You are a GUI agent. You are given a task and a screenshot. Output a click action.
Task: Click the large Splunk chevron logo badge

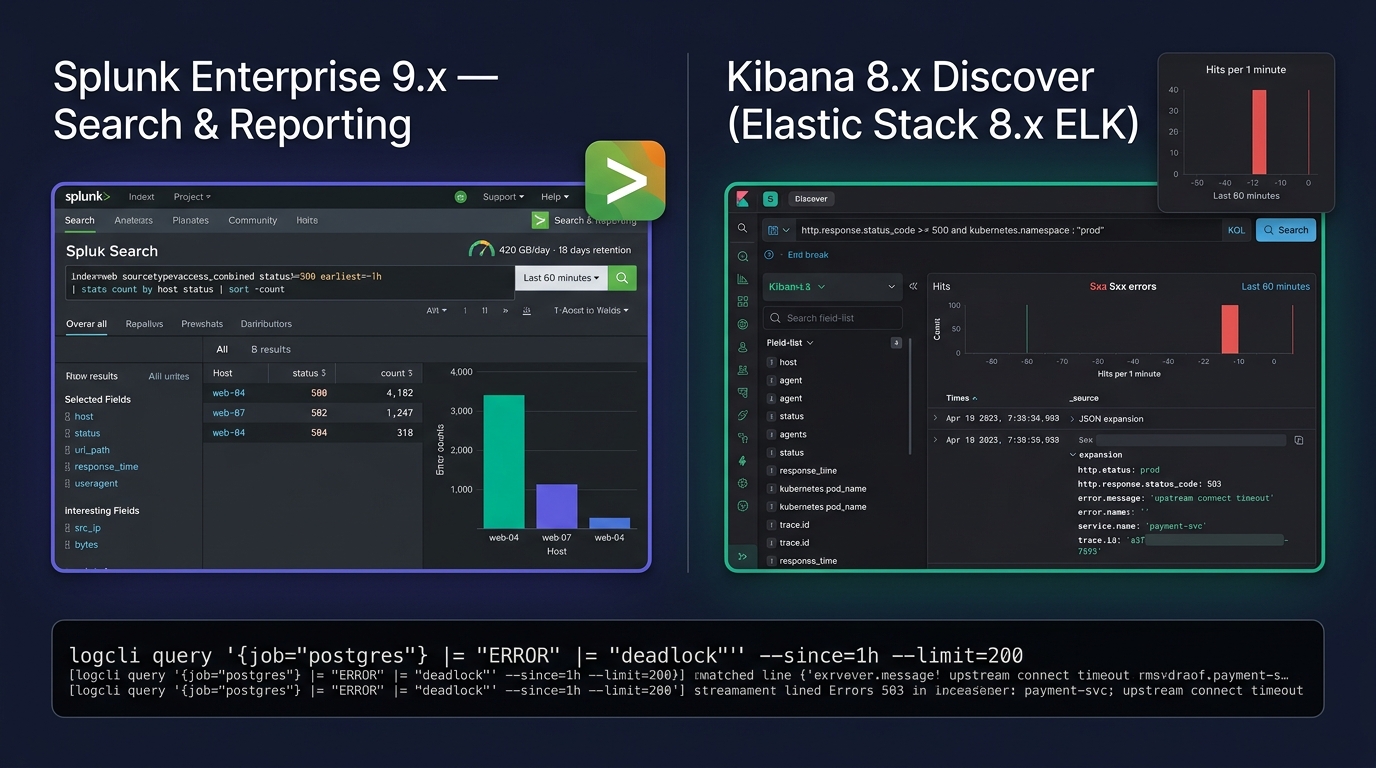[x=625, y=180]
